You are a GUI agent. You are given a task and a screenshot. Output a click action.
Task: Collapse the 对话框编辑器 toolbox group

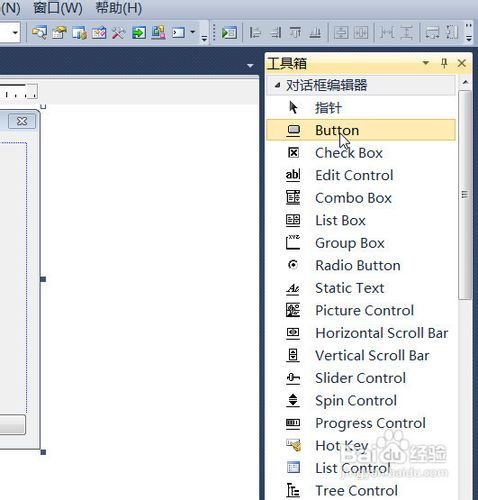tap(277, 85)
